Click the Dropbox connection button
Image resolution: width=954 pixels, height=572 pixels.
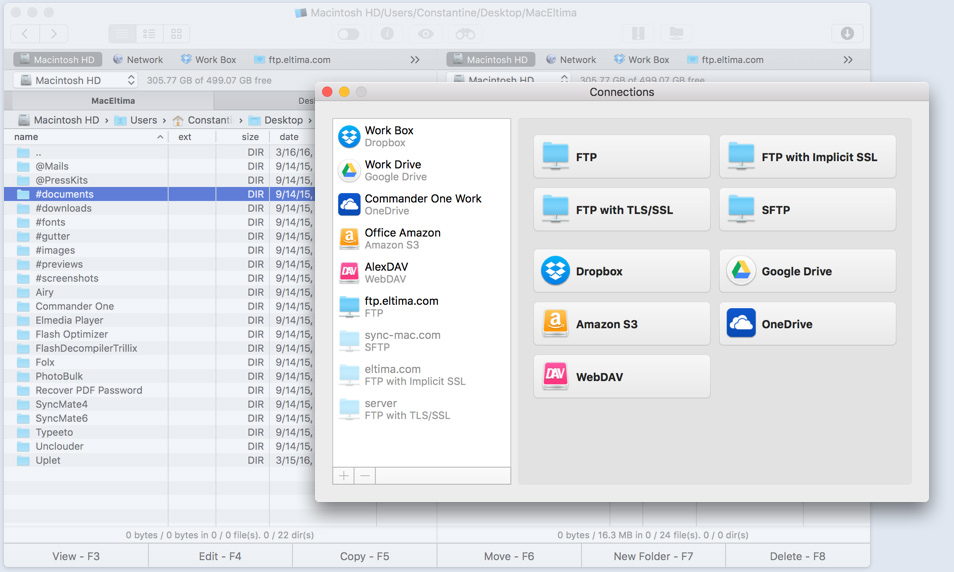621,271
